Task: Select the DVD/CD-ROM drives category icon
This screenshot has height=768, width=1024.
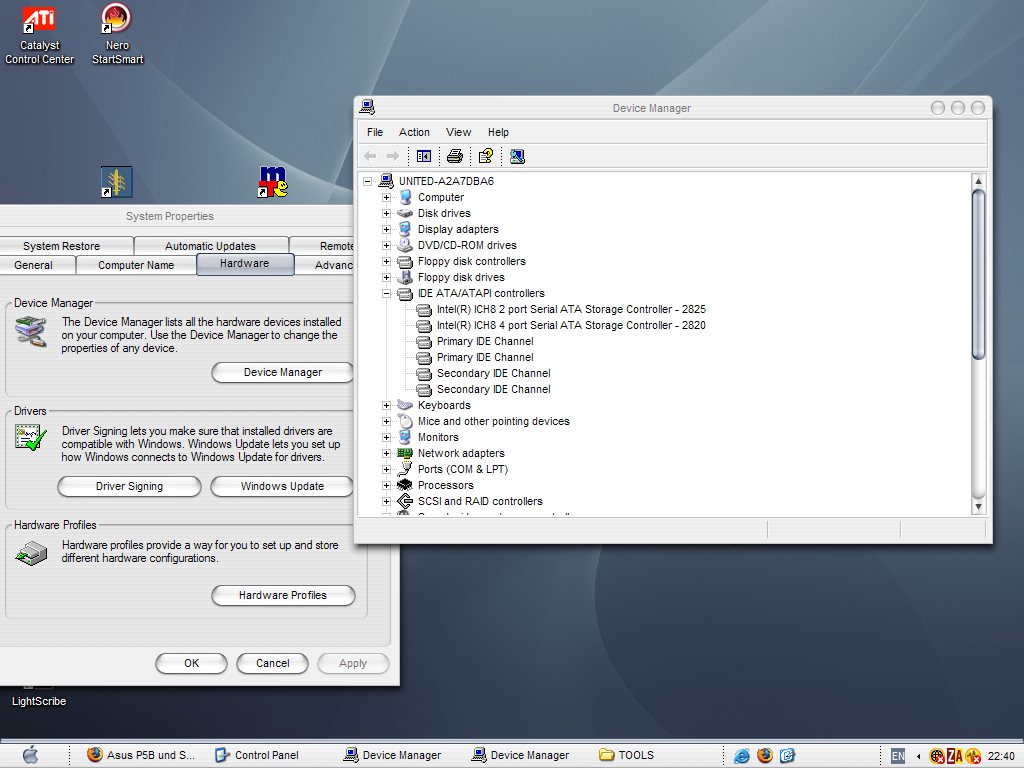Action: [405, 245]
